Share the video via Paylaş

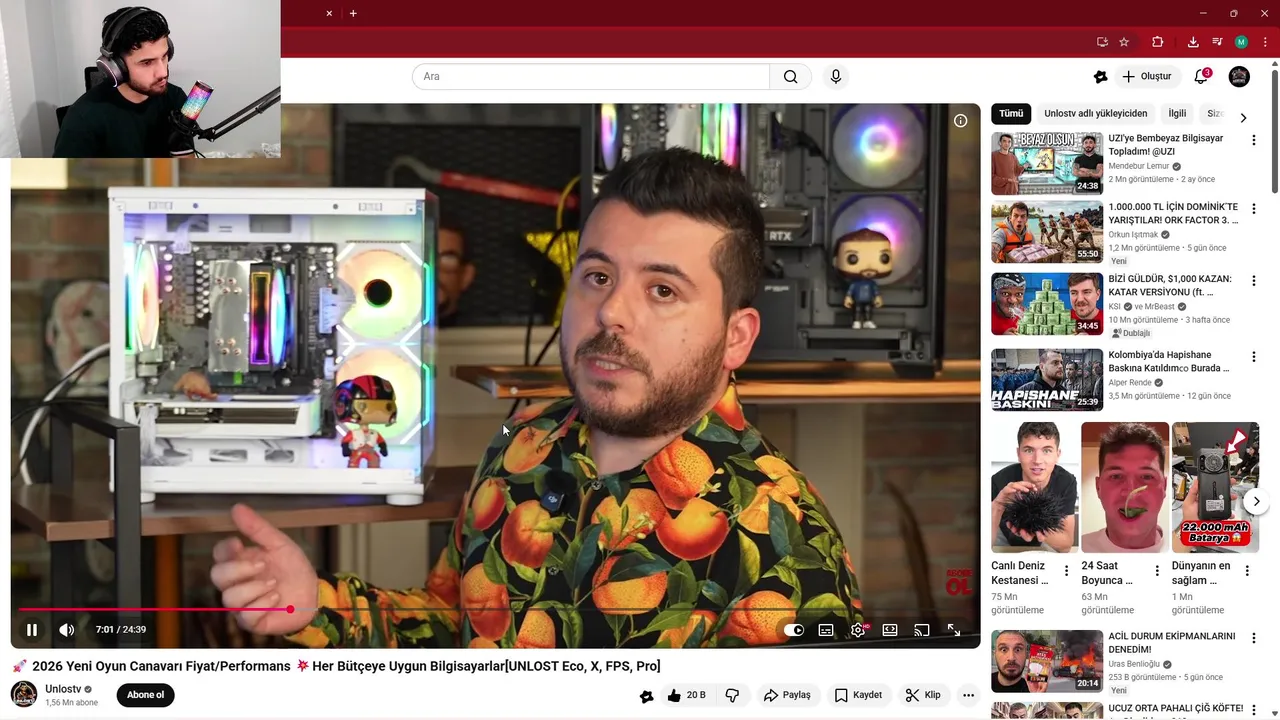(x=787, y=695)
